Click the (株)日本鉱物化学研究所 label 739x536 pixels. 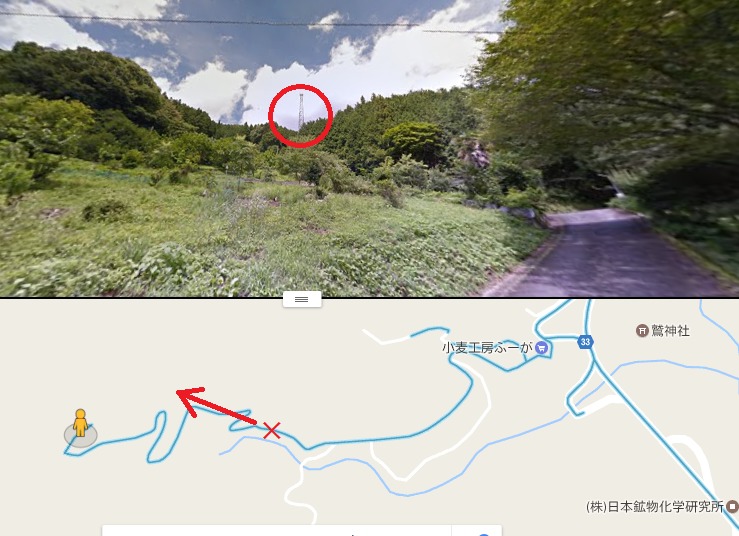(x=655, y=507)
